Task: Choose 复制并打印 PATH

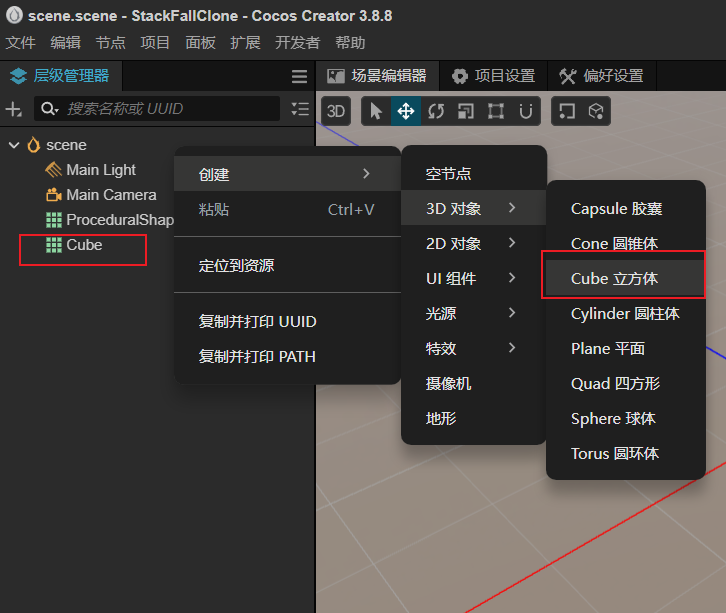Action: coord(287,357)
